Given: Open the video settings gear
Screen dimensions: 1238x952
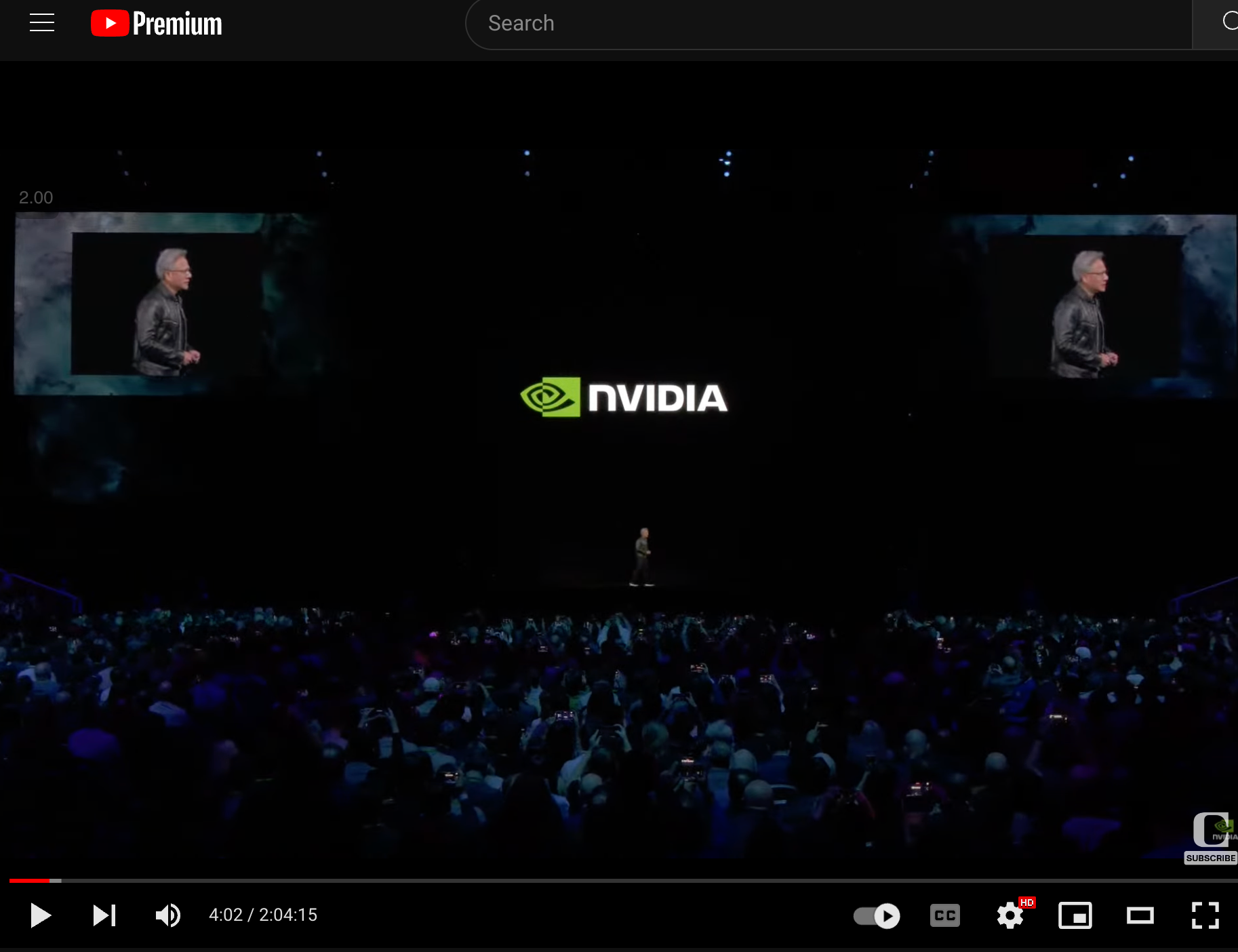Looking at the screenshot, I should pos(1010,916).
